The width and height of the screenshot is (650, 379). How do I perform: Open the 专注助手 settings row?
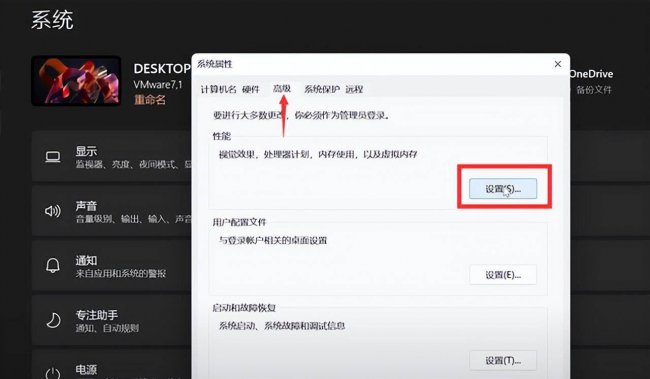112,320
